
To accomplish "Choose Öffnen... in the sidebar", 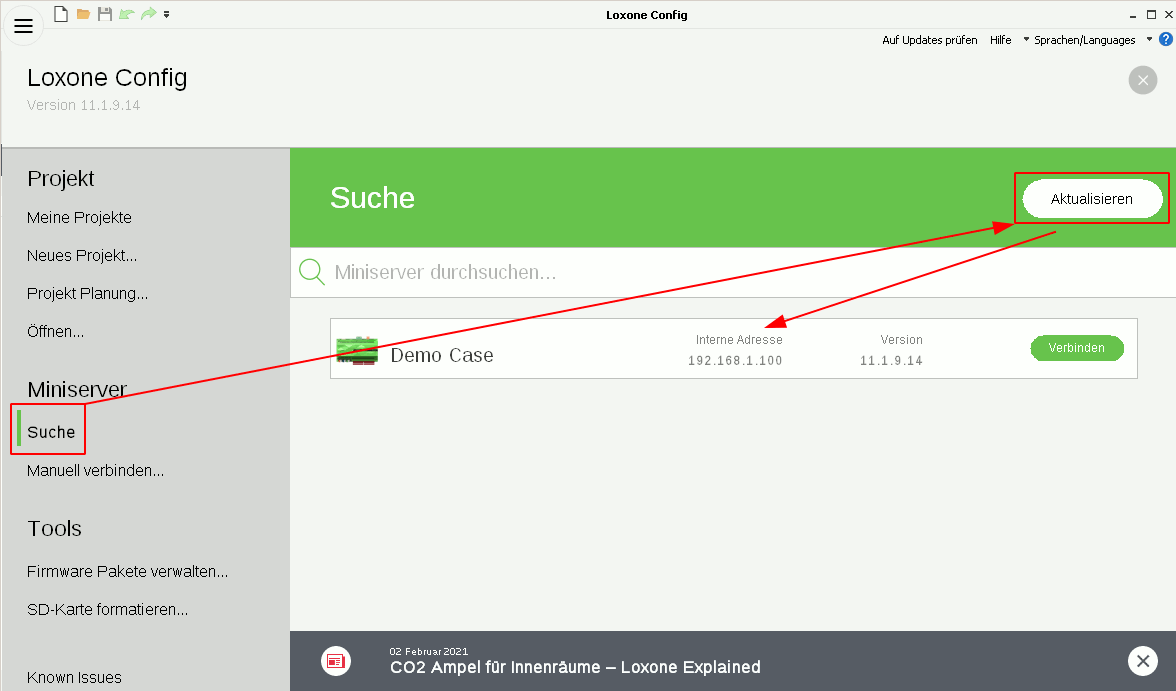I will (56, 332).
